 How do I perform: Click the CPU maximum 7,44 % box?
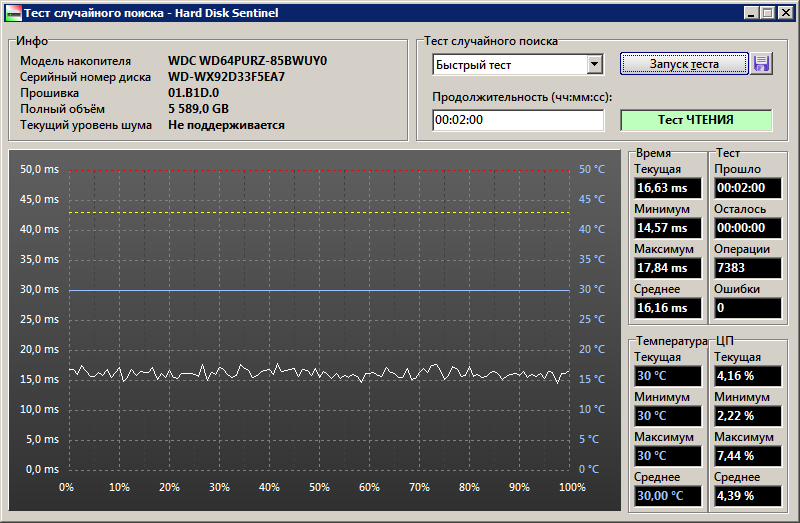tap(747, 456)
